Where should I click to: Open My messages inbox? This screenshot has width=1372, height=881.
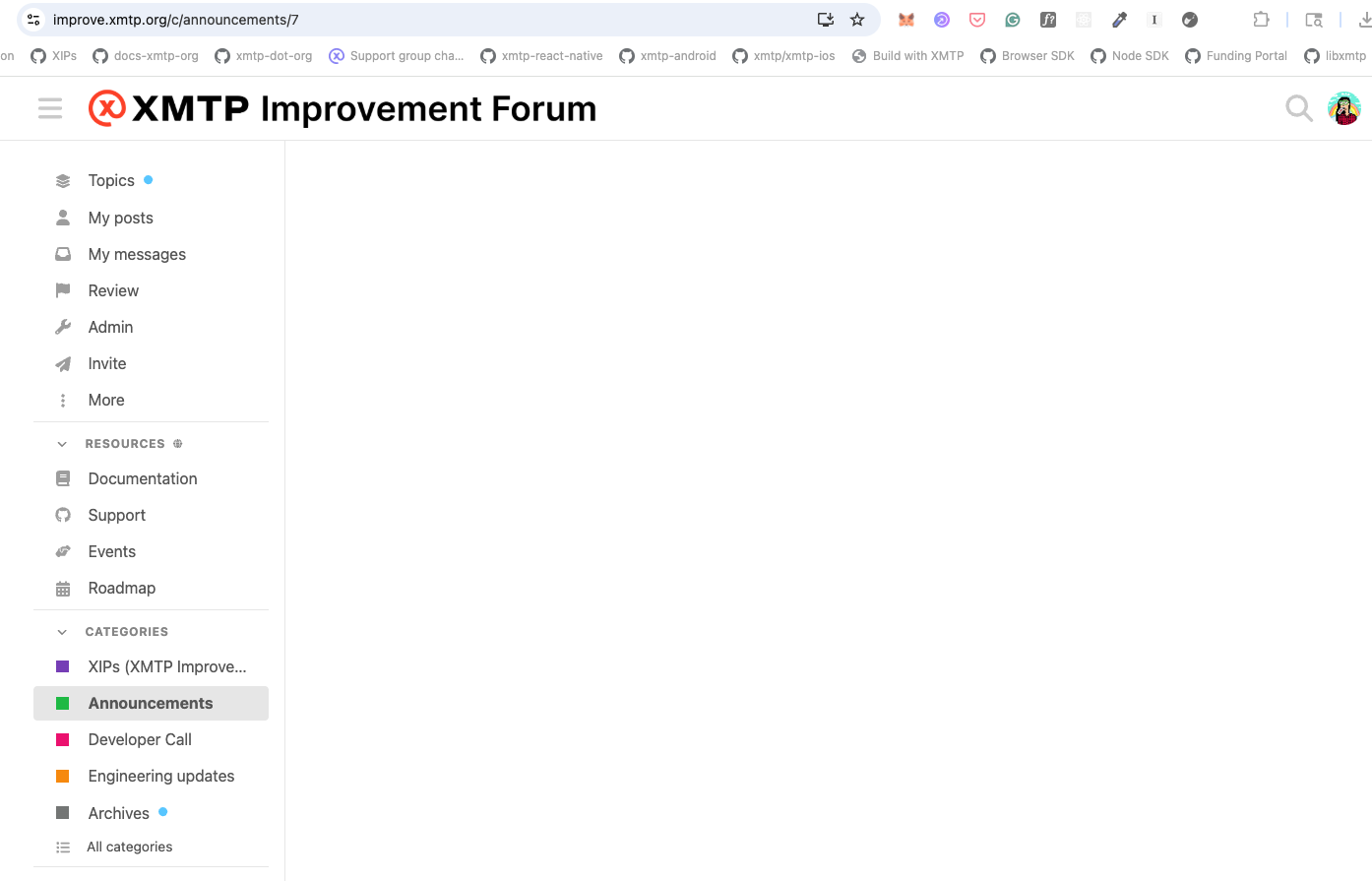pyautogui.click(x=137, y=255)
